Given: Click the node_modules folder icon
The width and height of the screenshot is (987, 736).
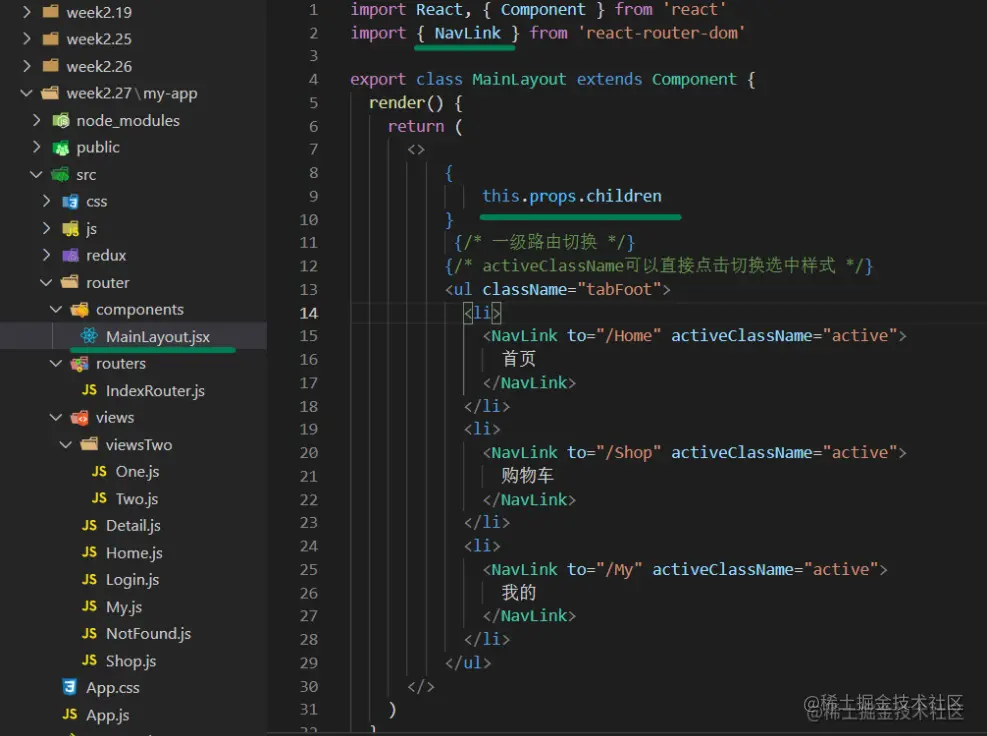Looking at the screenshot, I should coord(60,120).
